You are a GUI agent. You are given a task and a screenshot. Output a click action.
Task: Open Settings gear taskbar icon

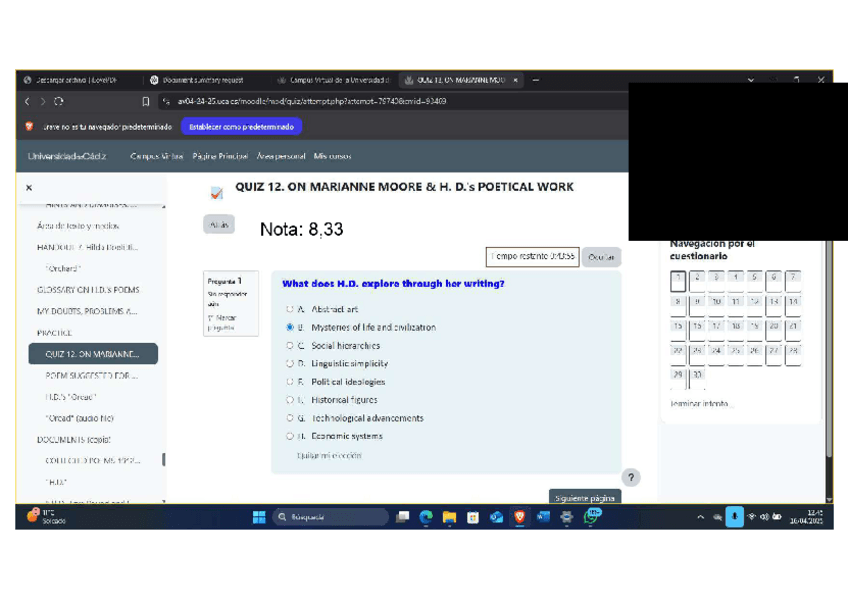point(566,517)
